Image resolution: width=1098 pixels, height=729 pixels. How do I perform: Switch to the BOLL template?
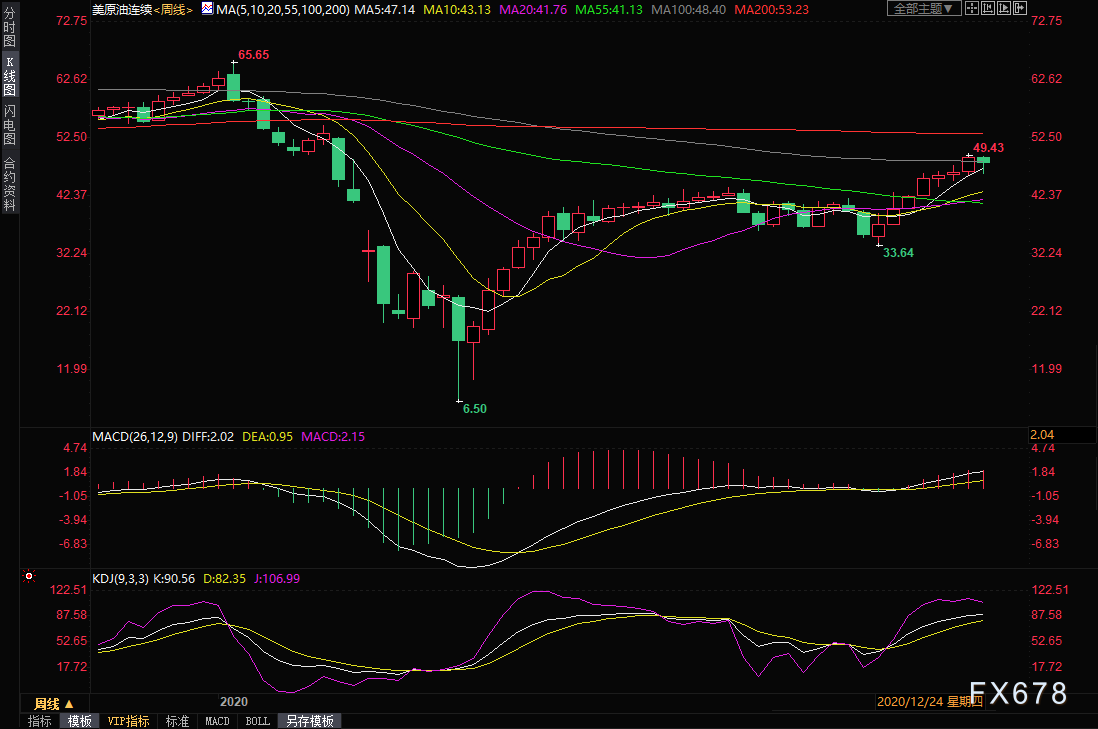[x=258, y=721]
